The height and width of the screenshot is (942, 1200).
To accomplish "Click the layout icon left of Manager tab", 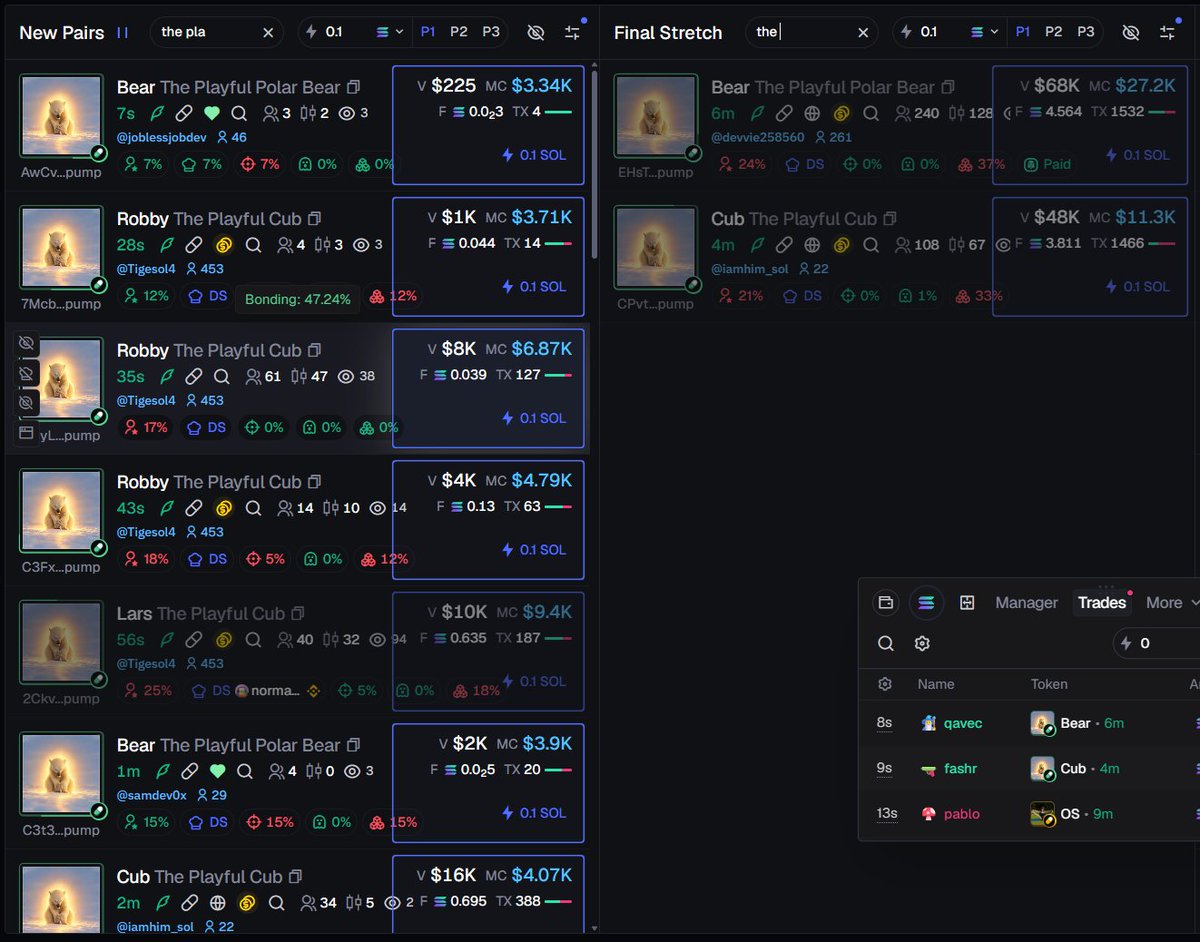I will tap(967, 602).
